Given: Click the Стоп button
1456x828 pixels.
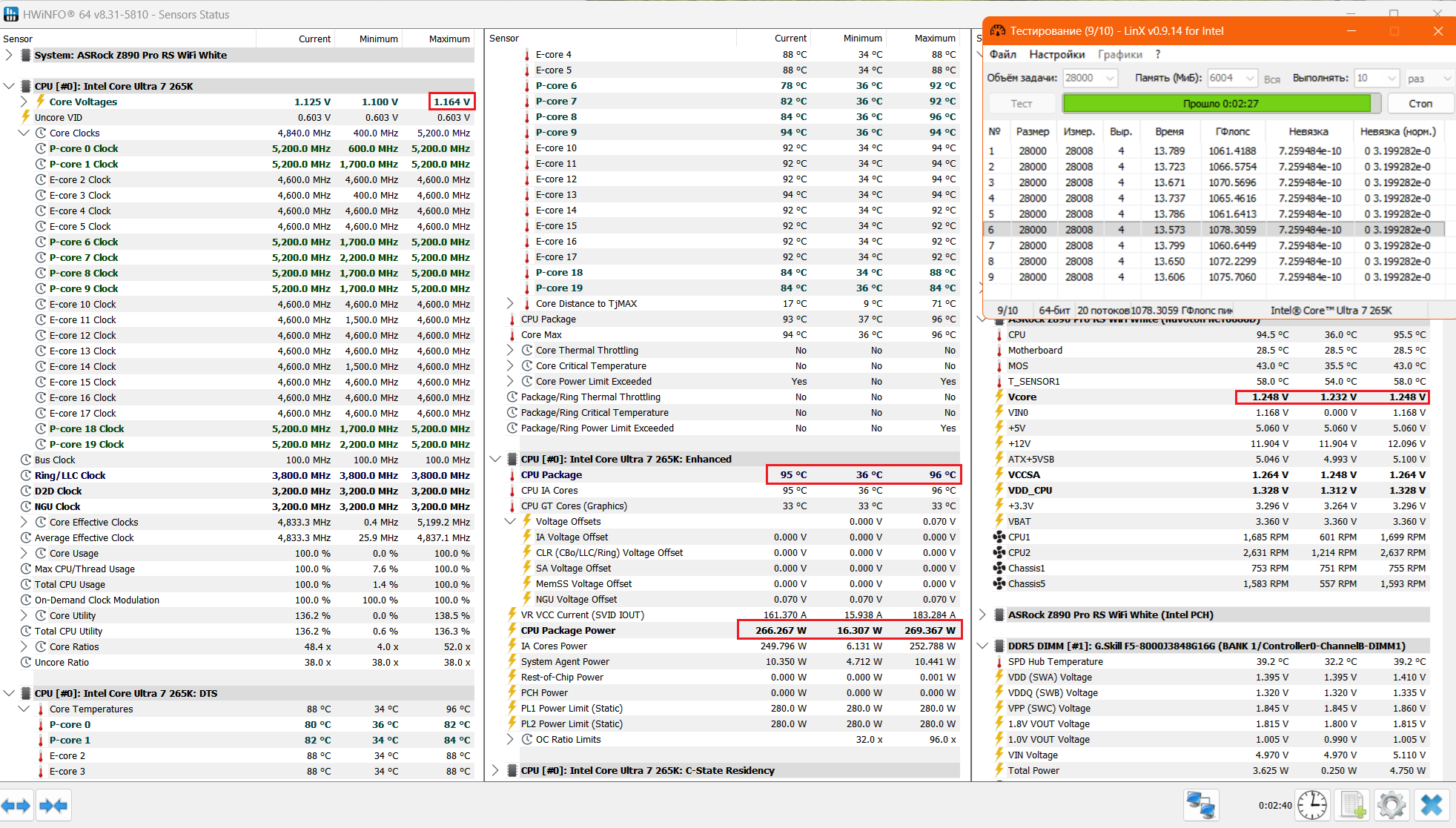Looking at the screenshot, I should (1420, 104).
